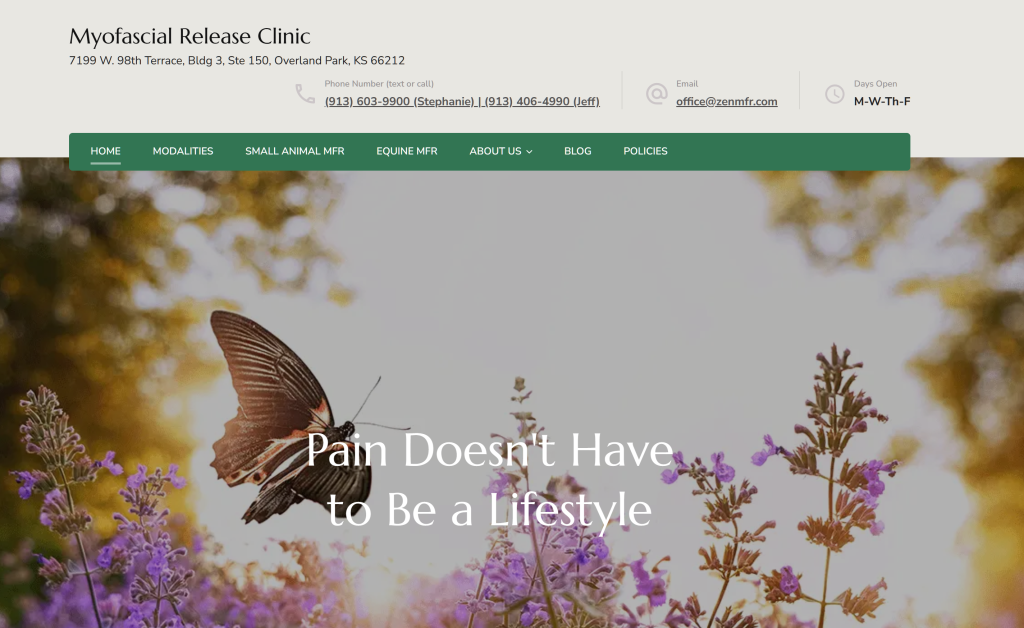The image size is (1024, 628).
Task: Email office@zenmfr.com
Action: 727,101
